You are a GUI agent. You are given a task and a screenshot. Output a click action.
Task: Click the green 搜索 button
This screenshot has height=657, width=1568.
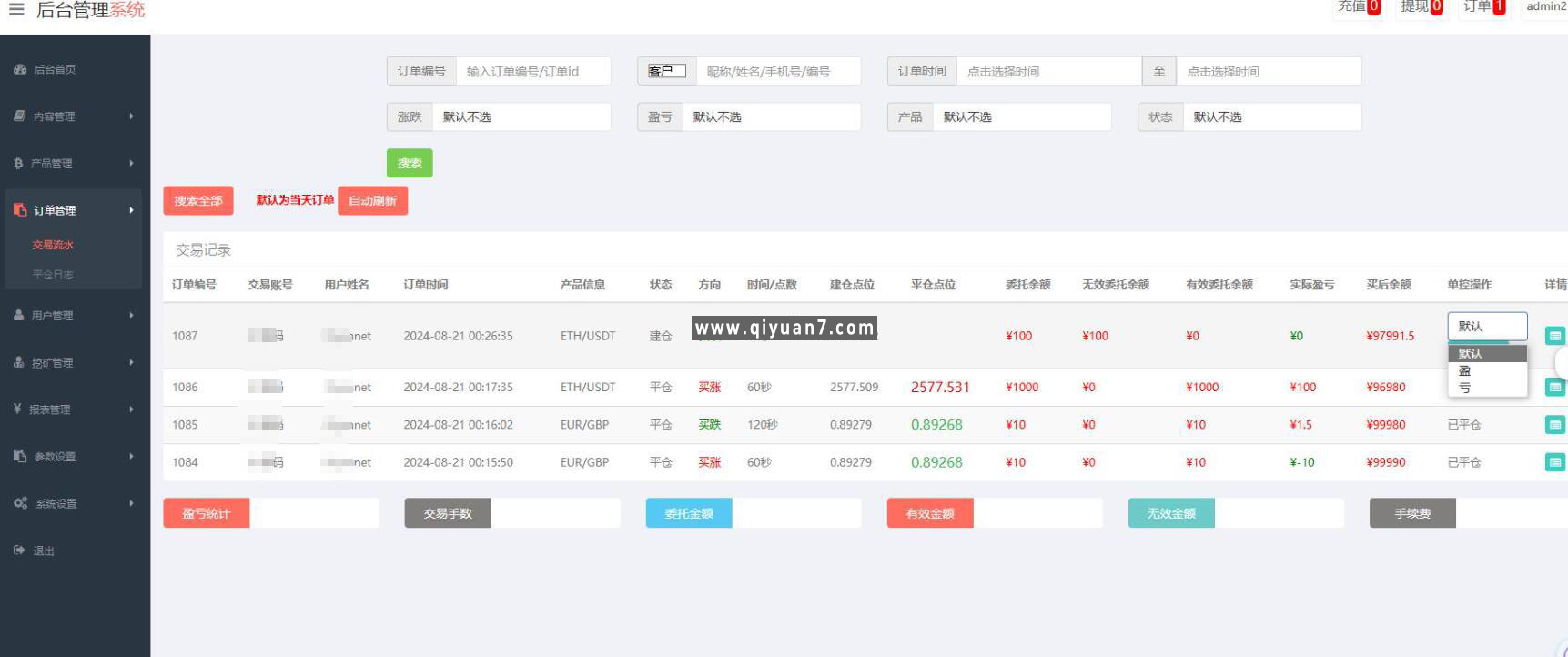tap(410, 164)
